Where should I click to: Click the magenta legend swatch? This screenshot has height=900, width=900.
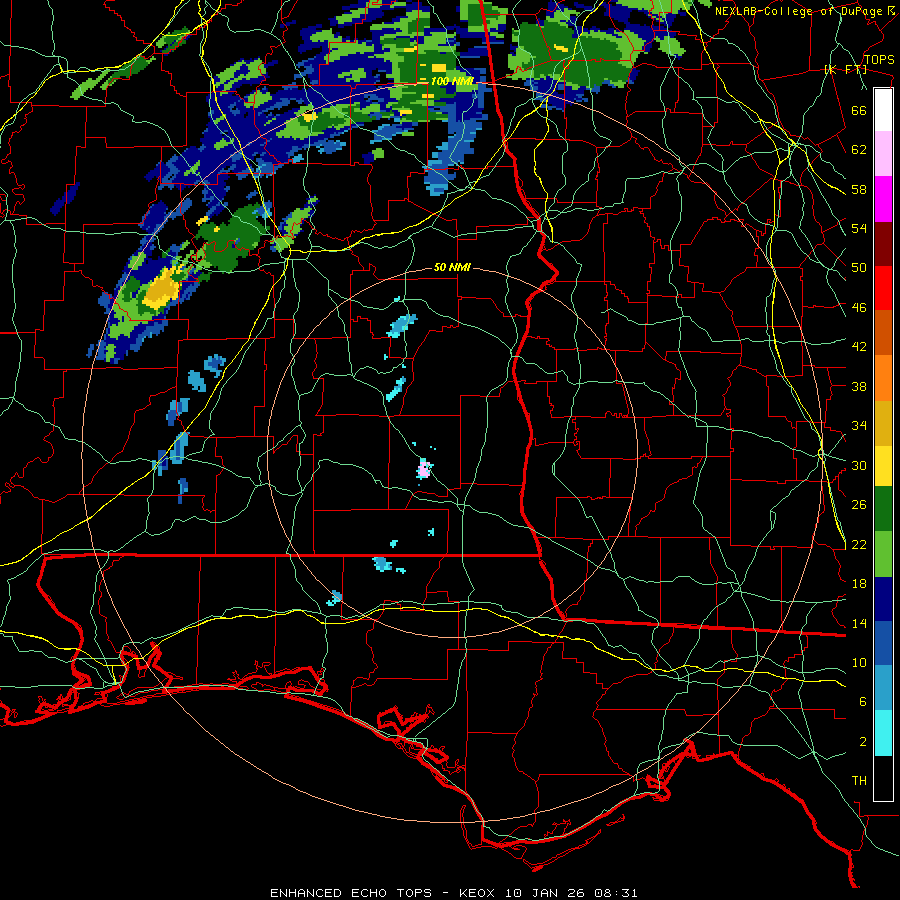883,198
